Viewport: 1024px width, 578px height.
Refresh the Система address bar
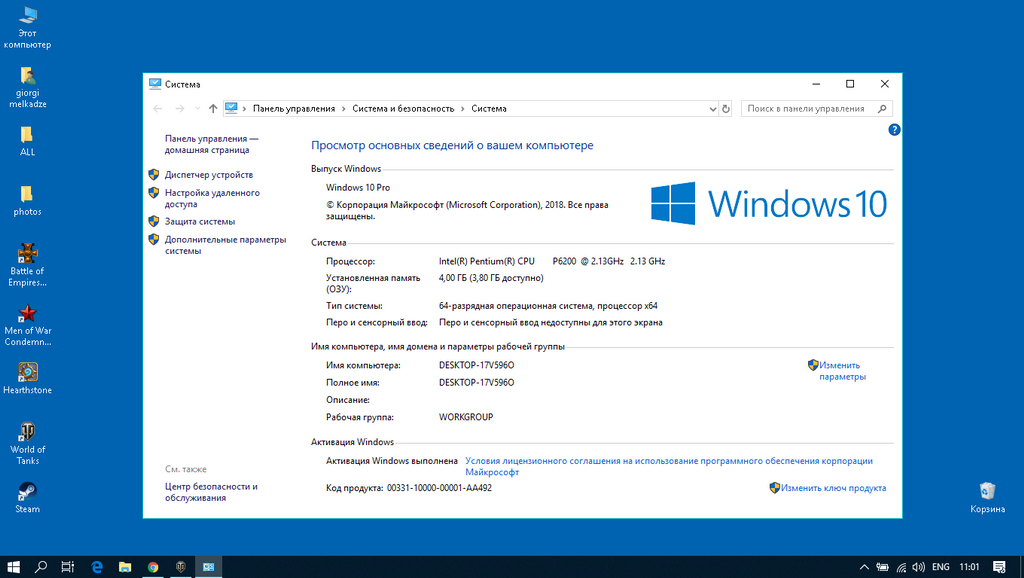pos(726,109)
